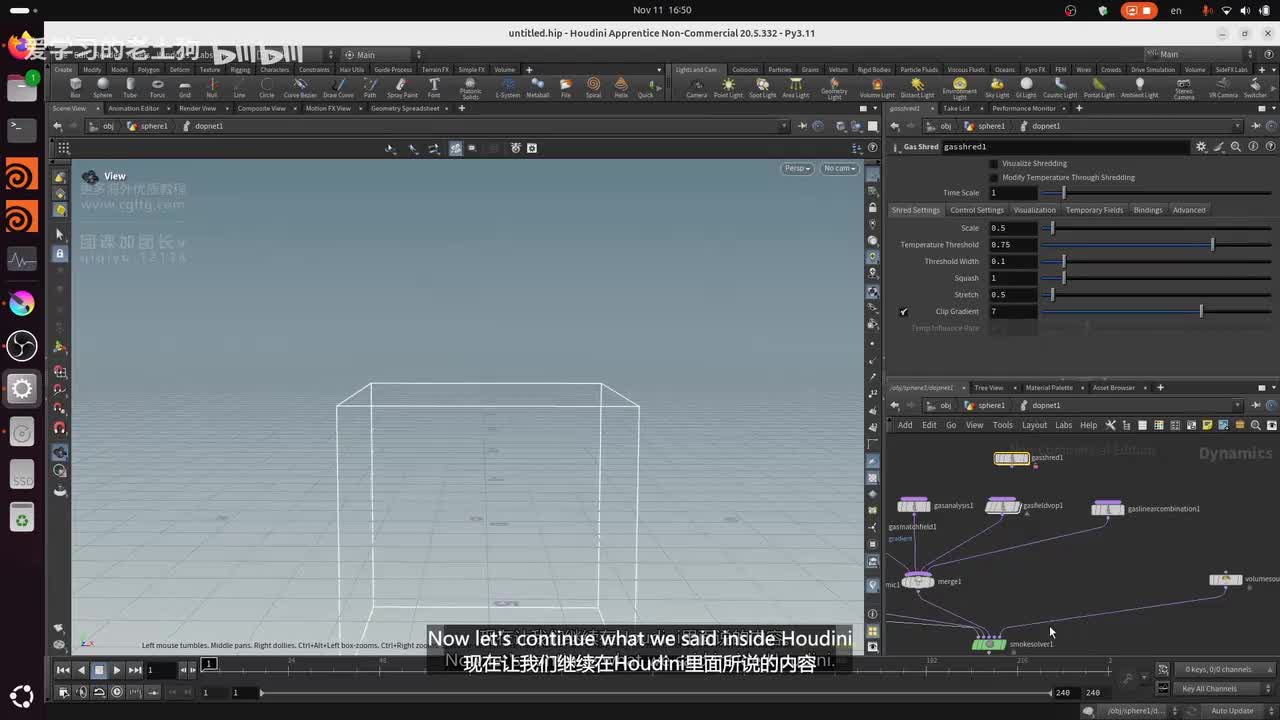Add a Metaball from the shelf
The image size is (1280, 720).
point(537,88)
